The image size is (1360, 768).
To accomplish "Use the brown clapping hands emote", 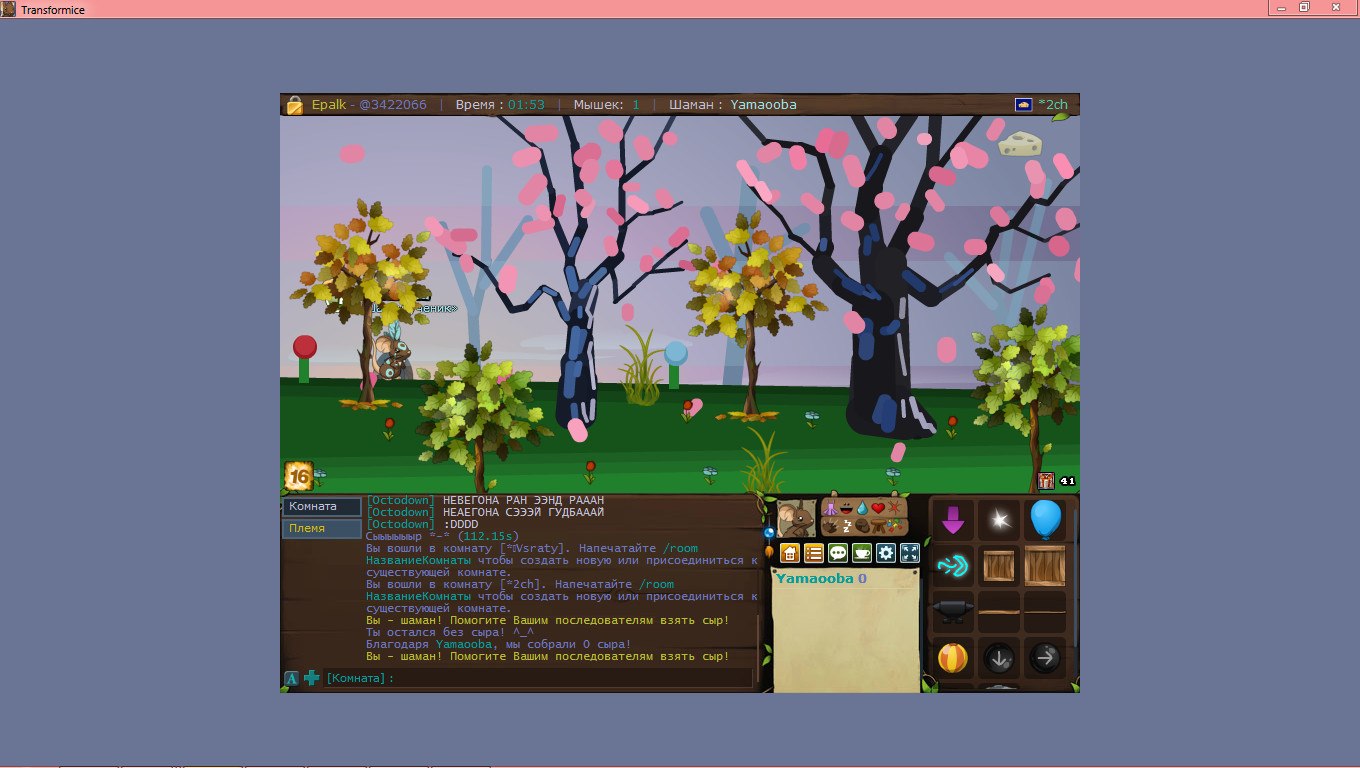I will (830, 526).
